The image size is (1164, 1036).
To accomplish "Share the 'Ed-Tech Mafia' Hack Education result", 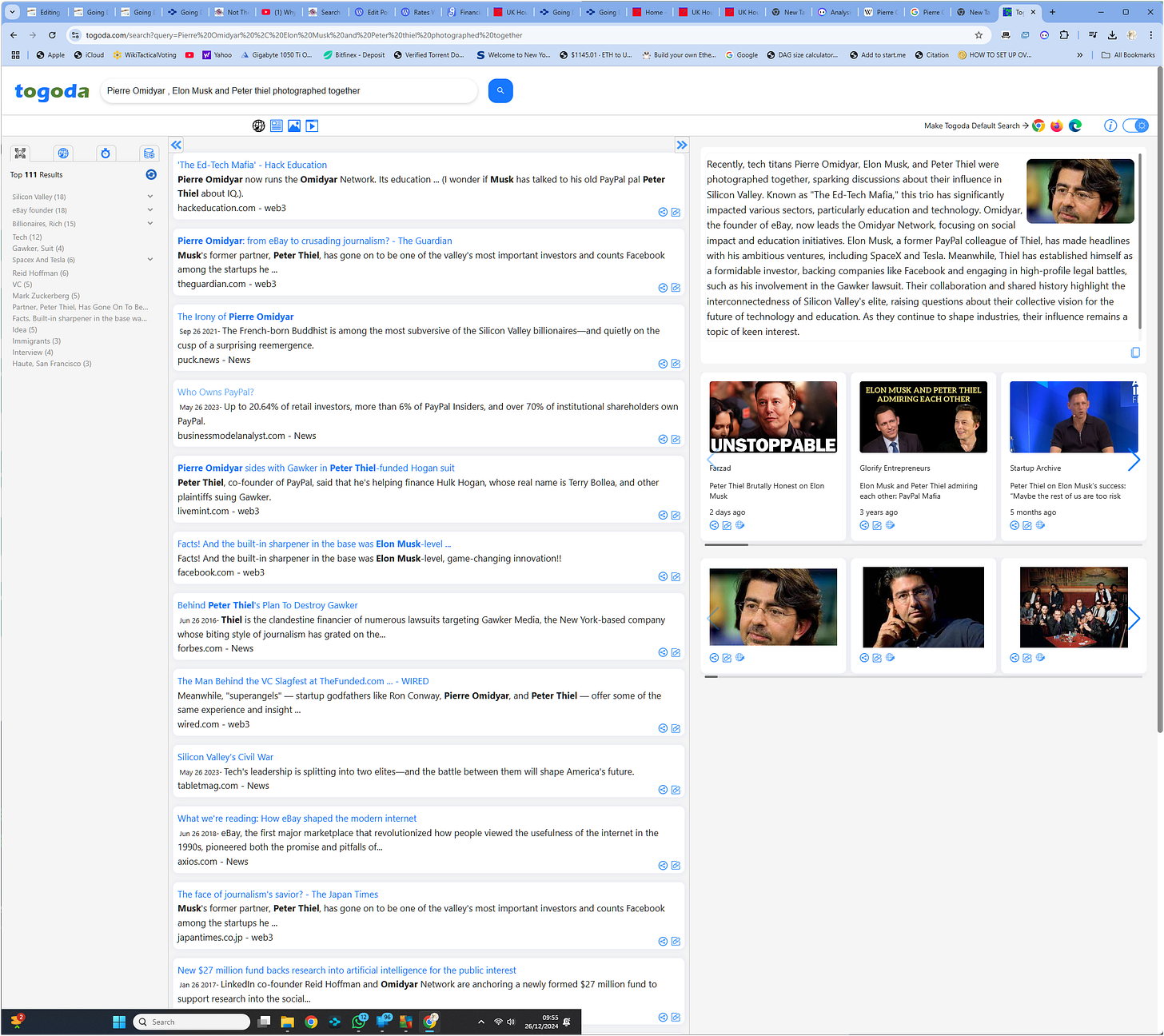I will click(x=663, y=212).
